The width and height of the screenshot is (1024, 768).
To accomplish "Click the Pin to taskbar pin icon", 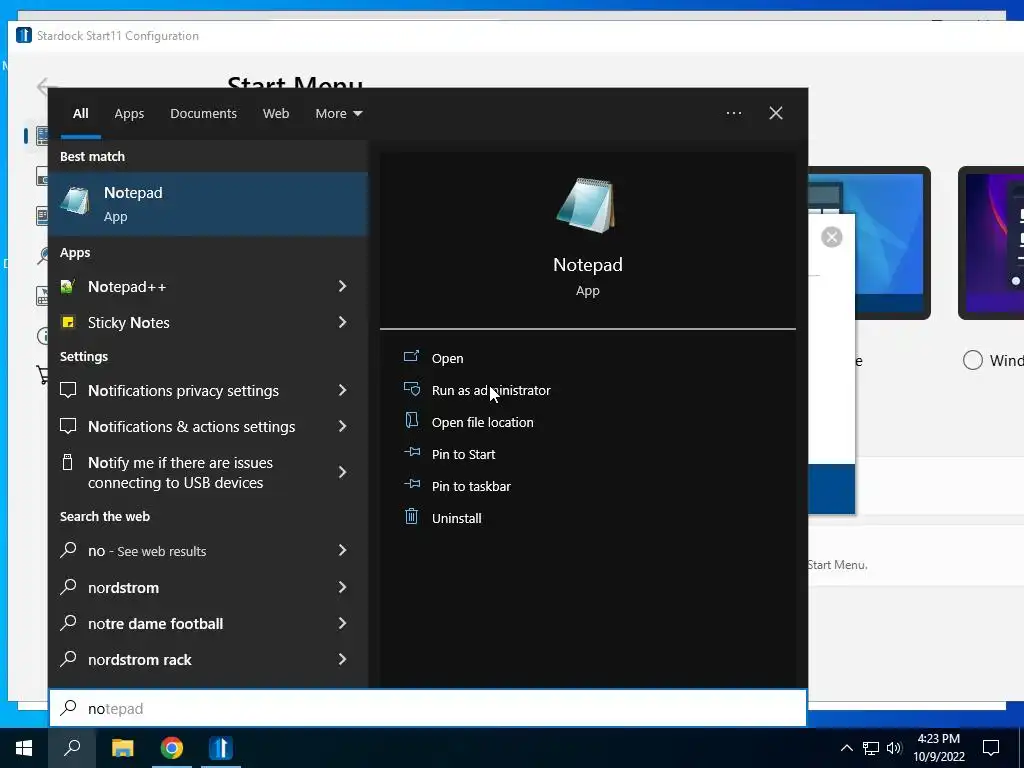I will [411, 484].
